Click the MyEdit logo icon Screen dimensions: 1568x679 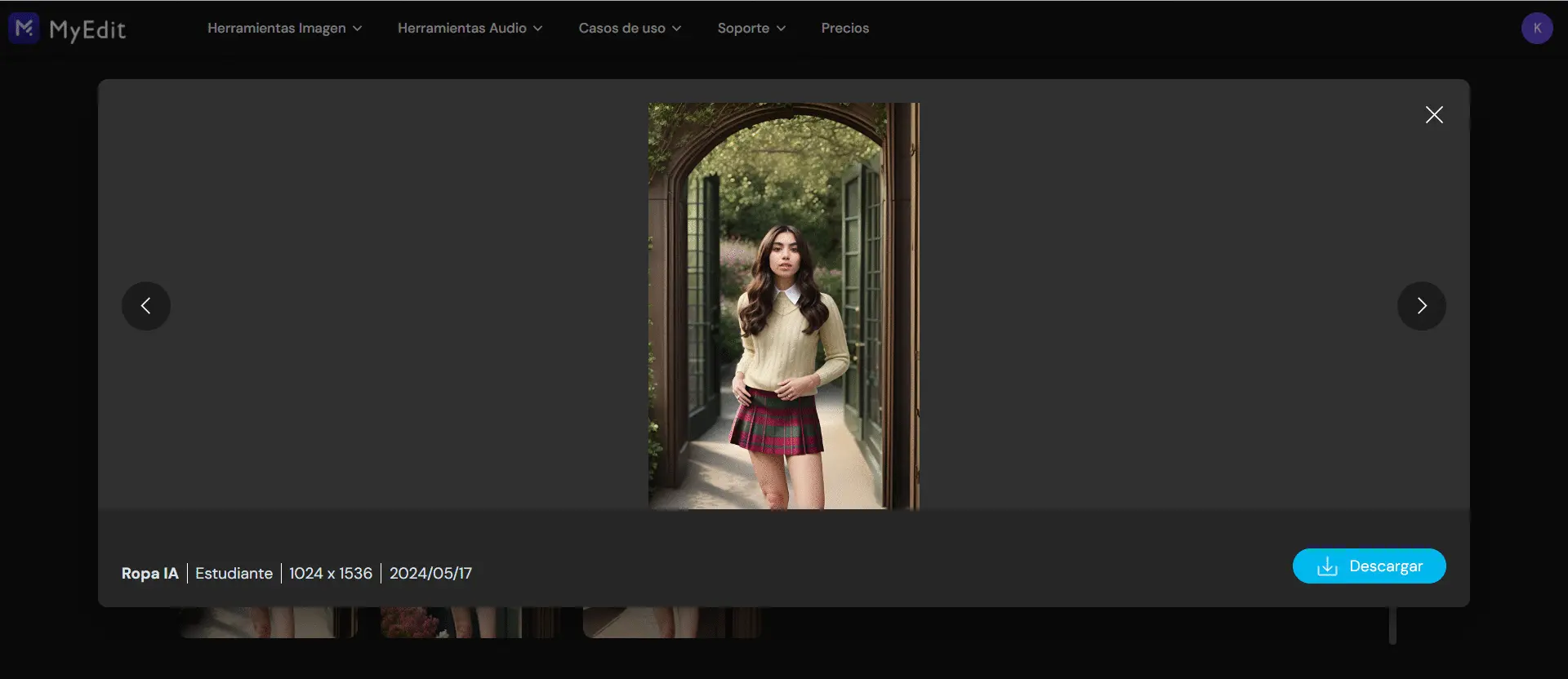[24, 29]
